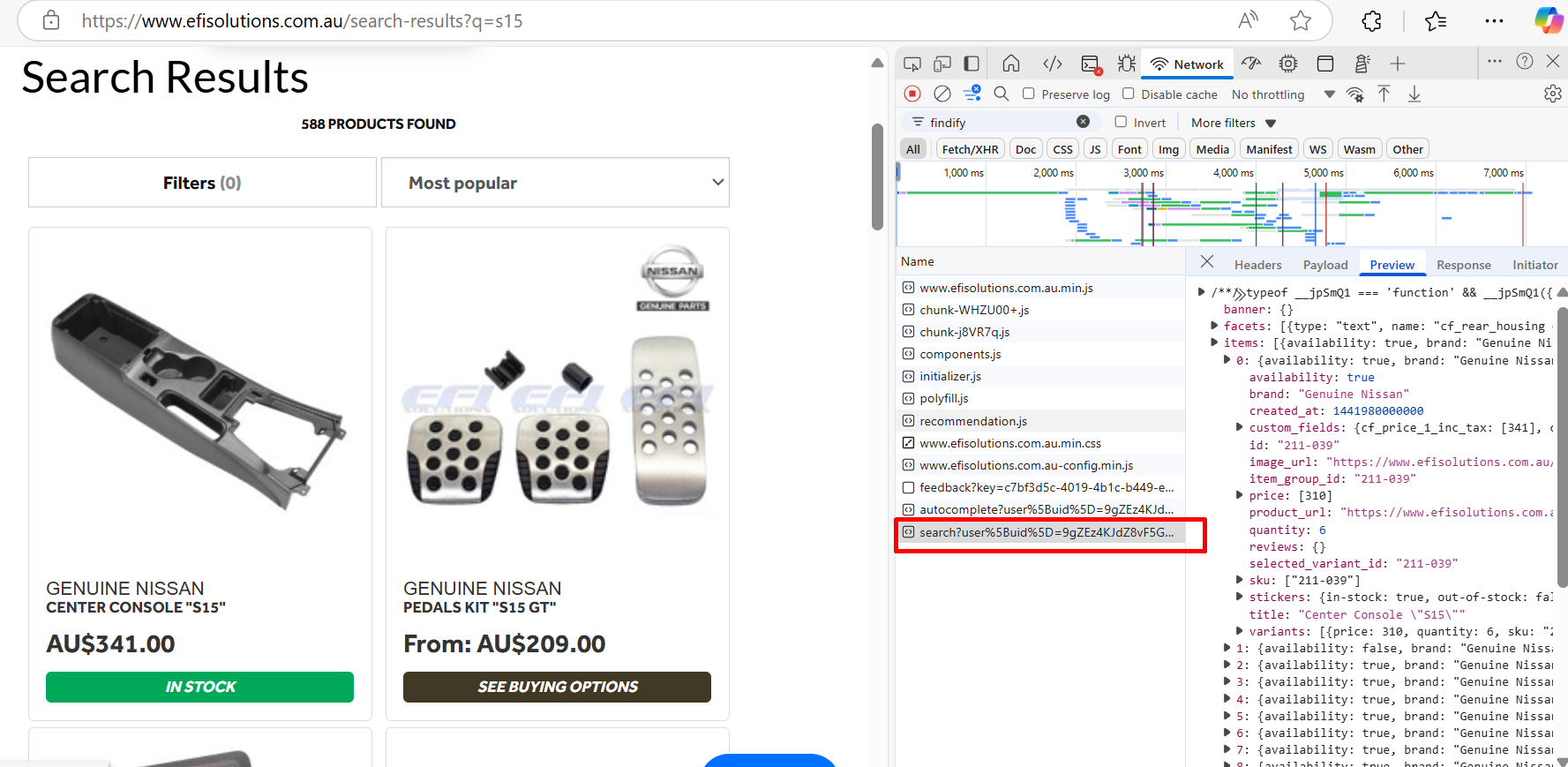This screenshot has width=1568, height=767.
Task: Tick the Invert filter checkbox
Action: click(1121, 122)
